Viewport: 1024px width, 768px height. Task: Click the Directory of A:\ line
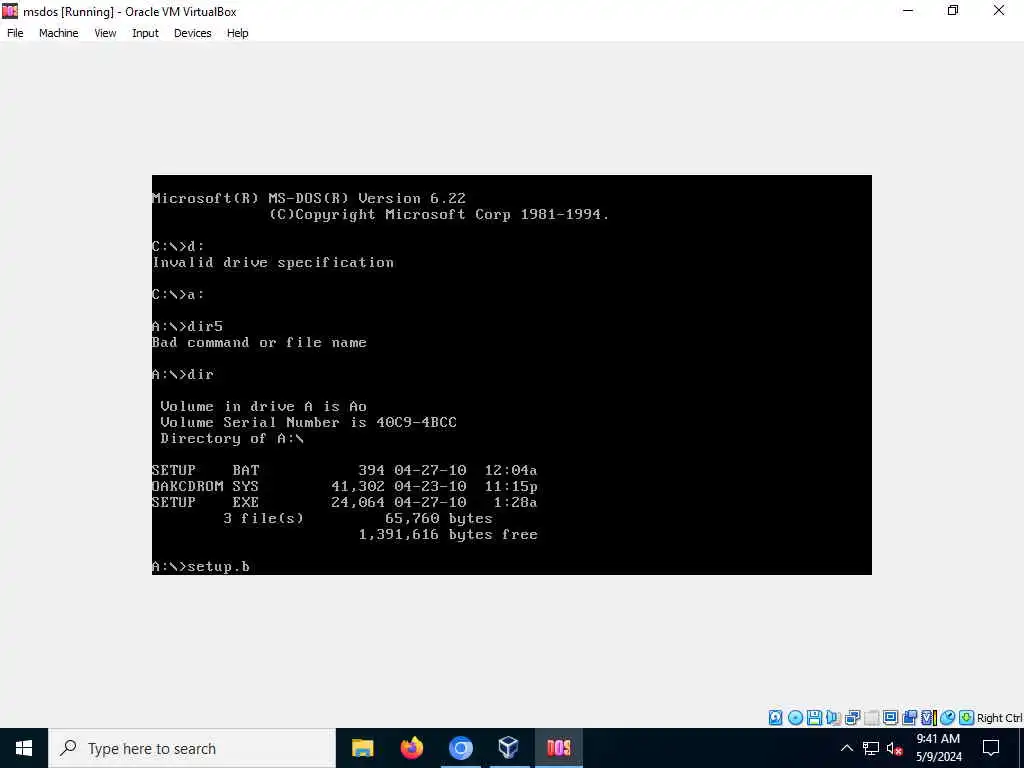click(x=232, y=438)
